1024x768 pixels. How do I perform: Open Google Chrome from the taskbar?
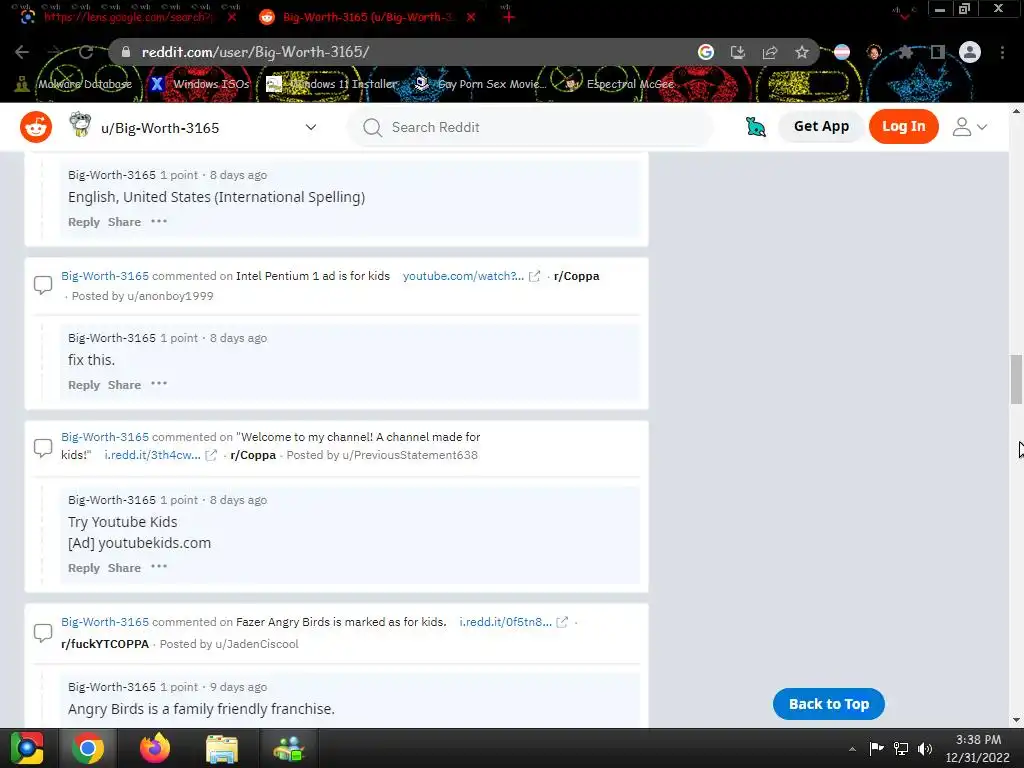click(88, 748)
